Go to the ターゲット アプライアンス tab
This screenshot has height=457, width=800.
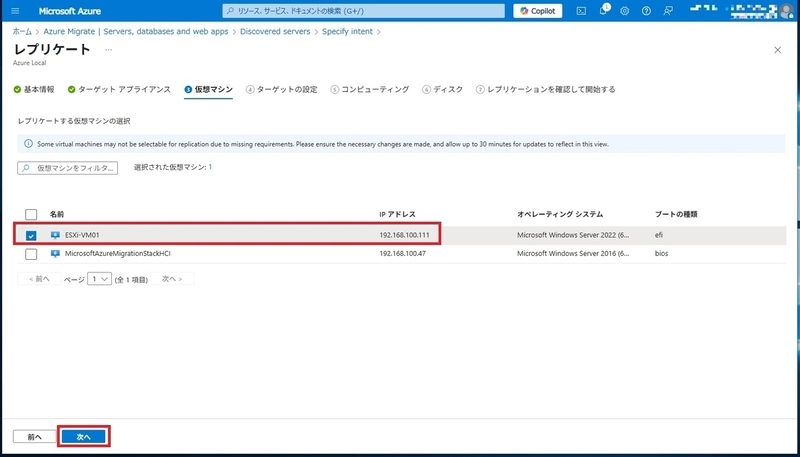[x=119, y=89]
